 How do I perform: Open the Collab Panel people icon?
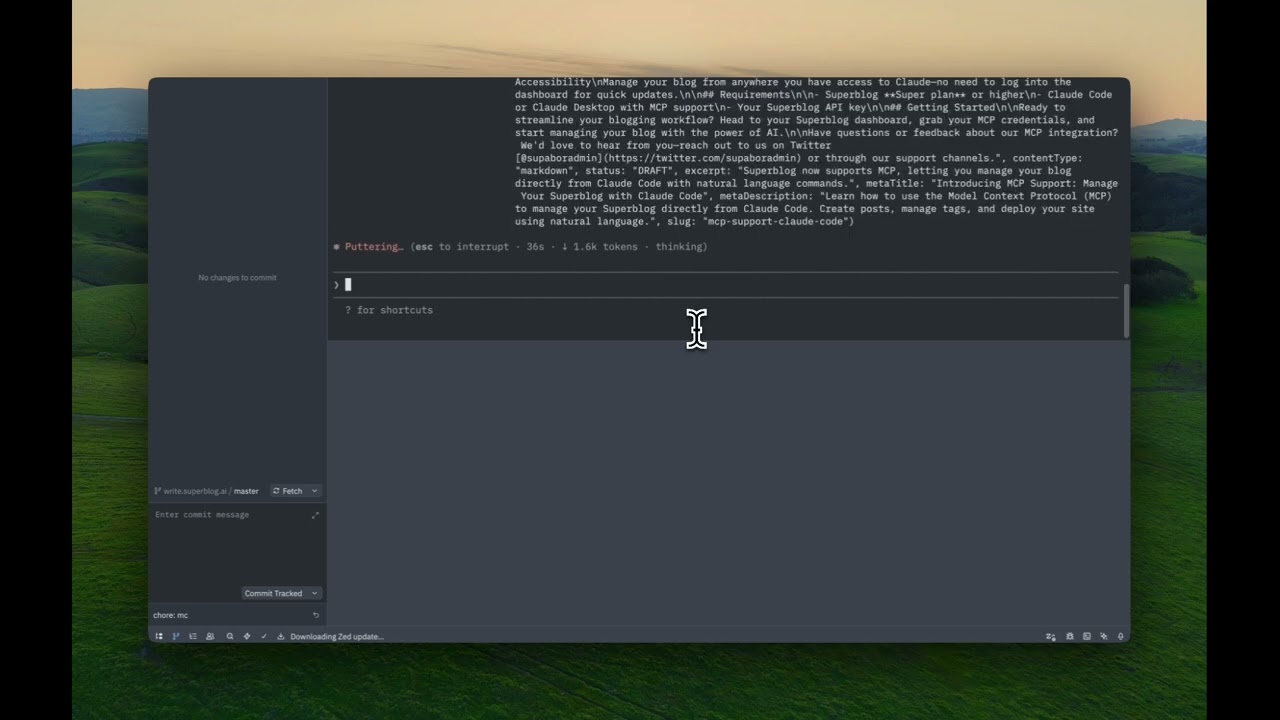pos(210,636)
